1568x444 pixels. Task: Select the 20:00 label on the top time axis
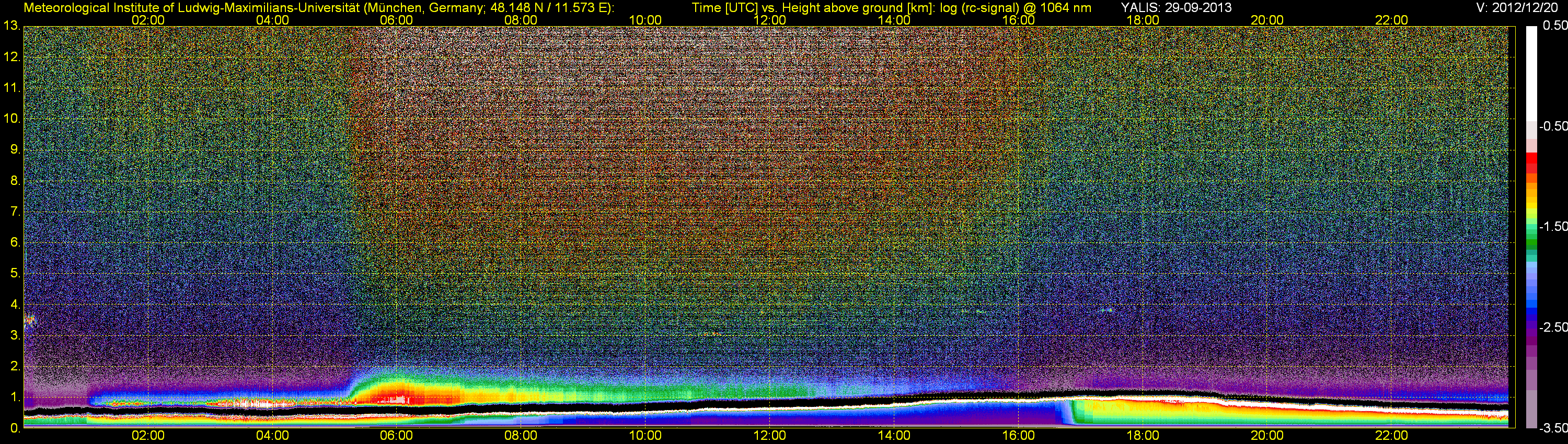pos(1267,20)
